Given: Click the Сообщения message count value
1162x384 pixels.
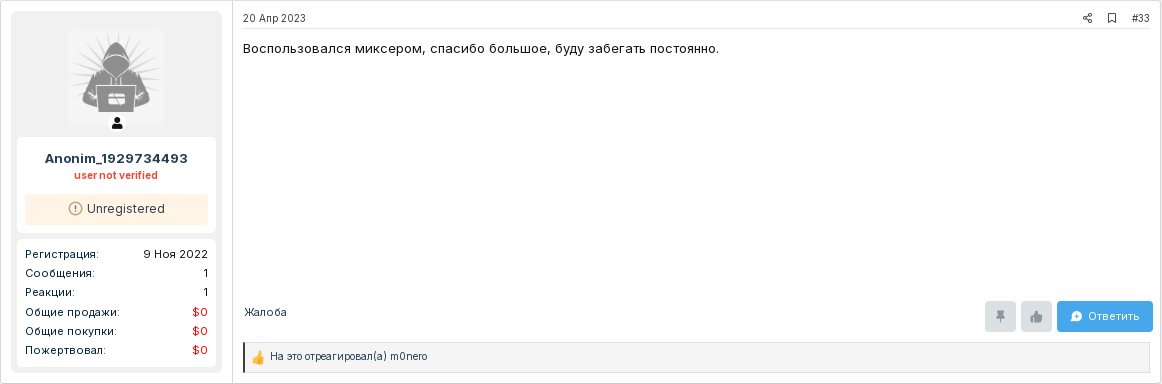Looking at the screenshot, I should point(205,273).
